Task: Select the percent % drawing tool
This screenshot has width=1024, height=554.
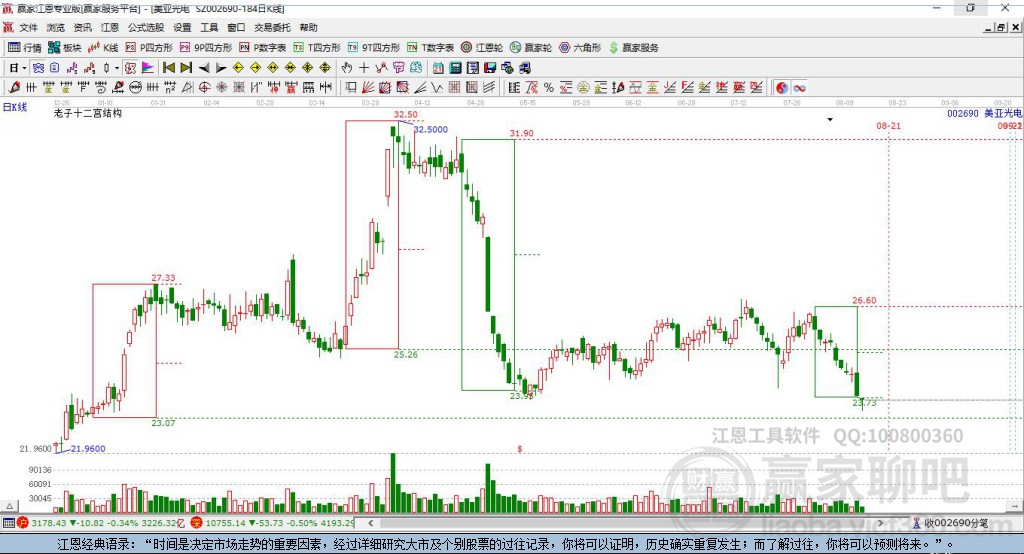Action: (549, 88)
